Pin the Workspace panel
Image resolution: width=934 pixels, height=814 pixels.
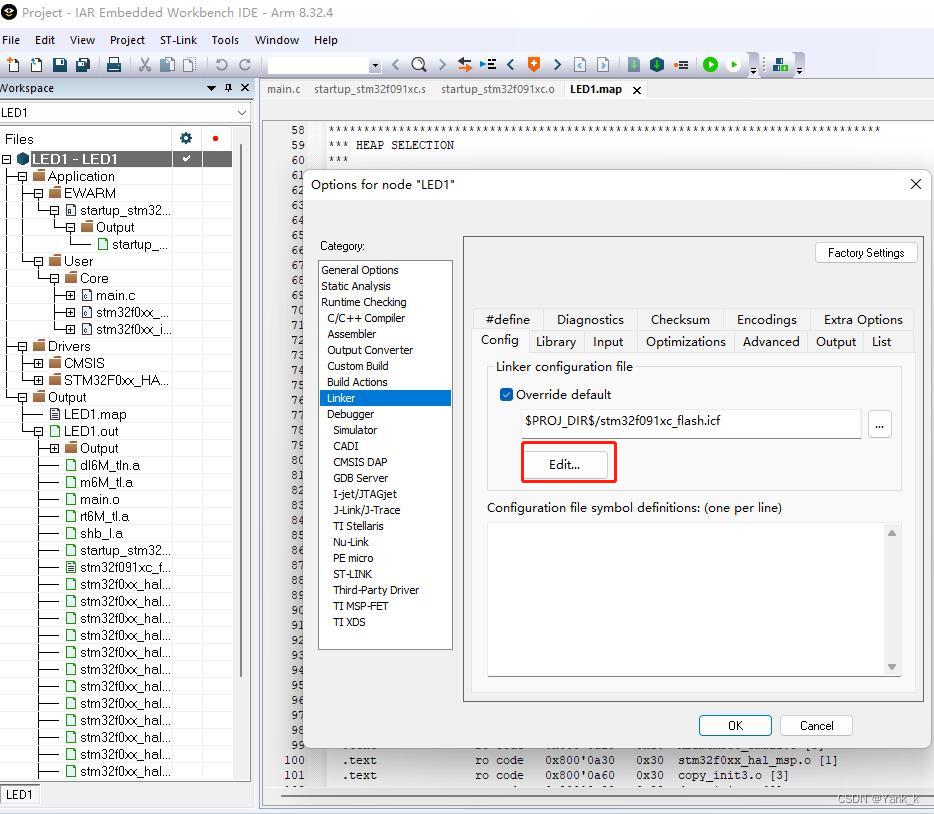click(x=228, y=88)
